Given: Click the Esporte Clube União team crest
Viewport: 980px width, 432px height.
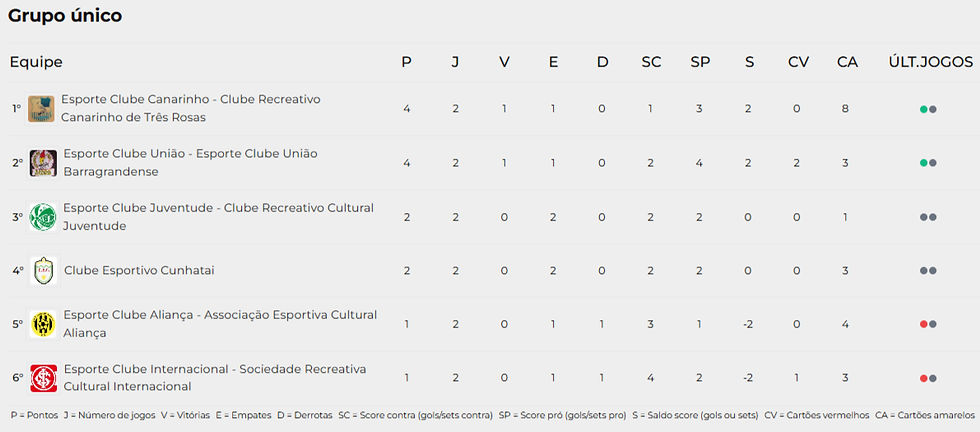Looking at the screenshot, I should [43, 163].
